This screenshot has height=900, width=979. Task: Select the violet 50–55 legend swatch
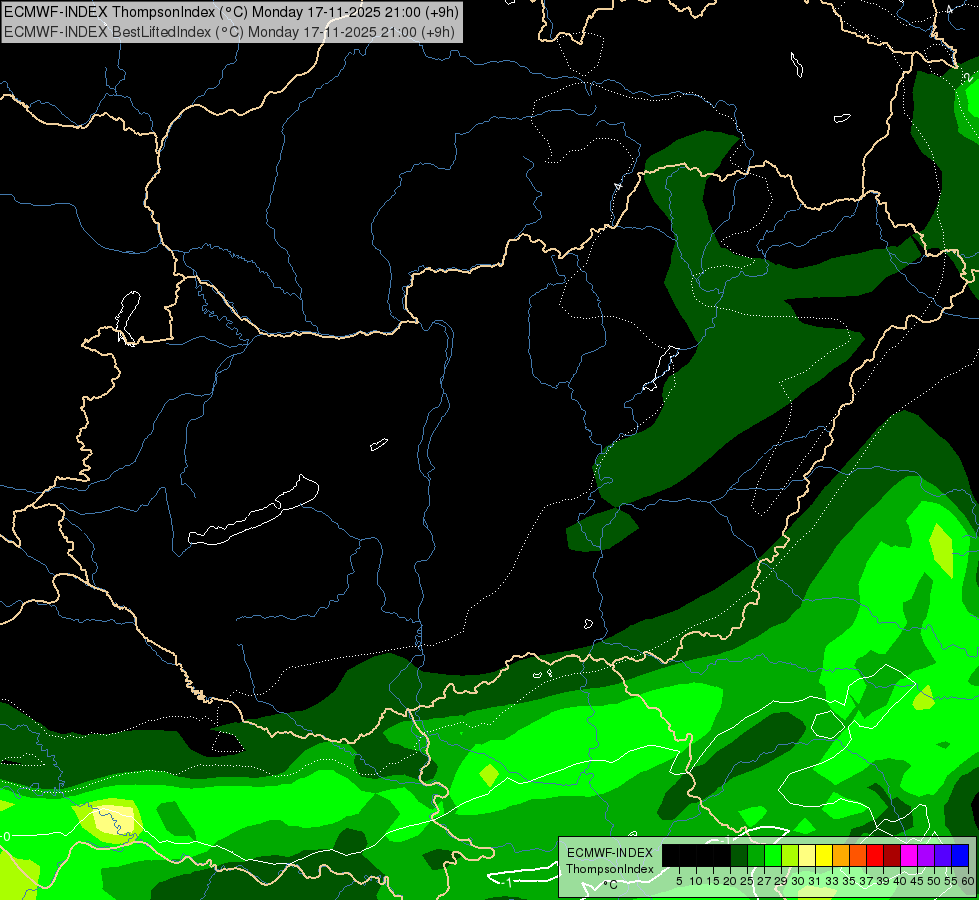point(943,856)
